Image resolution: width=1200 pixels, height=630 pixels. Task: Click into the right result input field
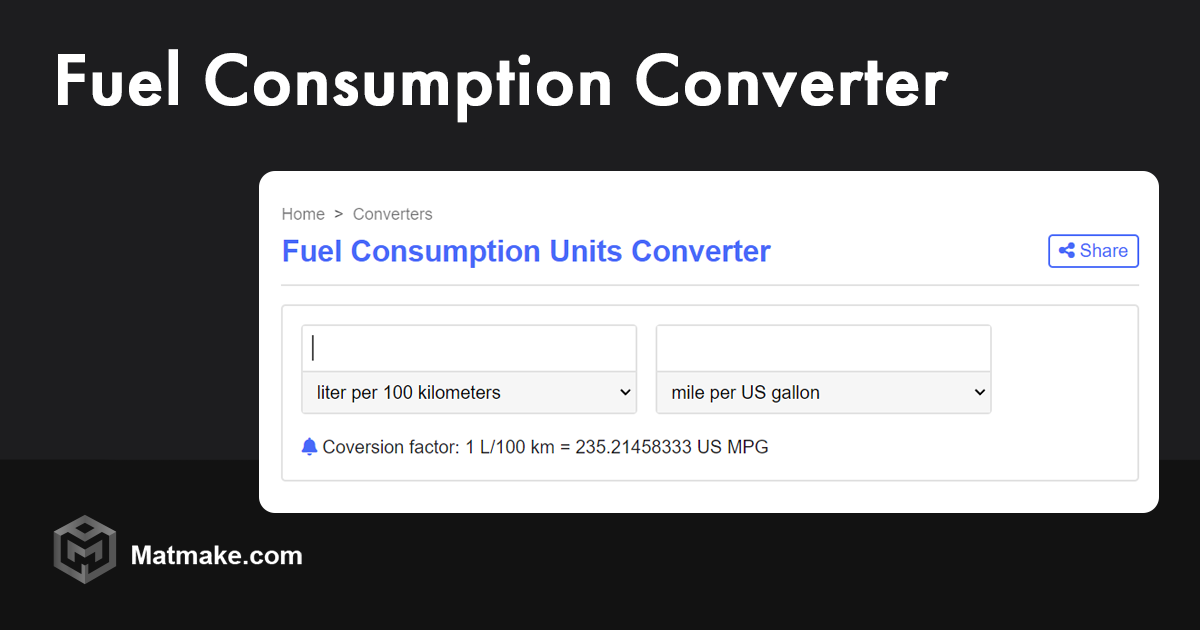823,348
